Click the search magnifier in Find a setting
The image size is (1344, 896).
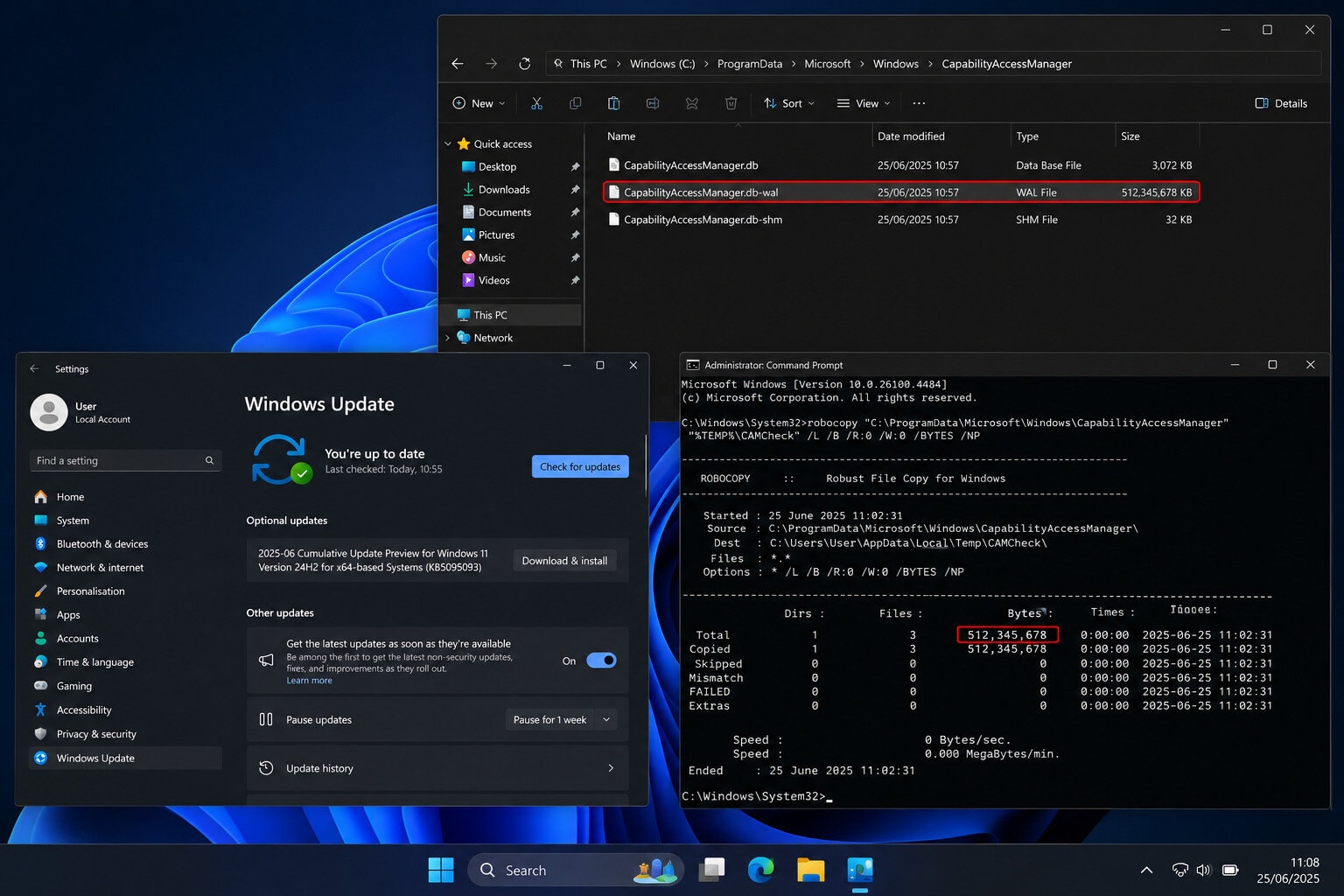[x=209, y=460]
